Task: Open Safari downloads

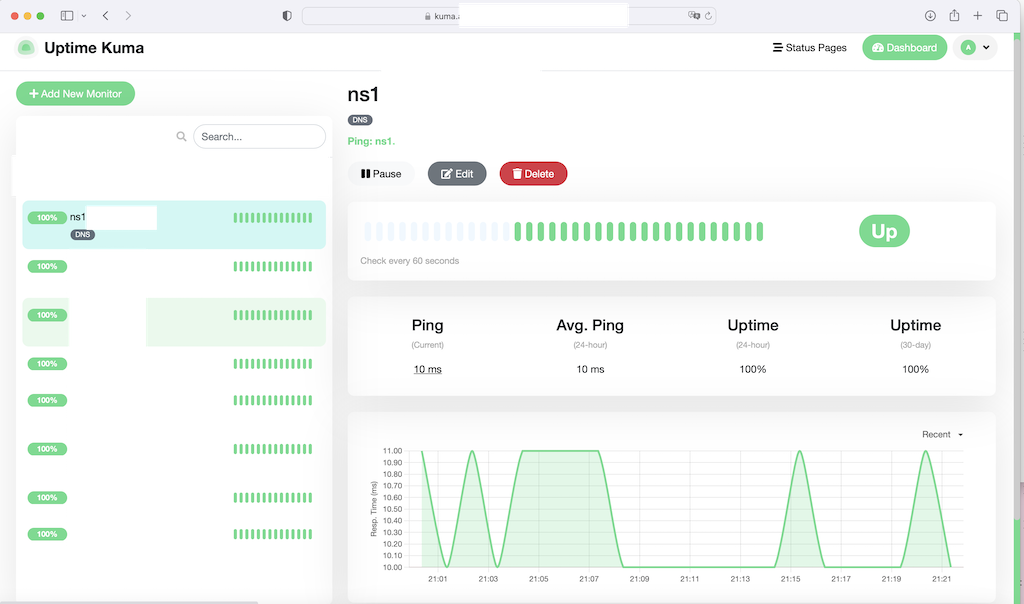Action: coord(930,16)
